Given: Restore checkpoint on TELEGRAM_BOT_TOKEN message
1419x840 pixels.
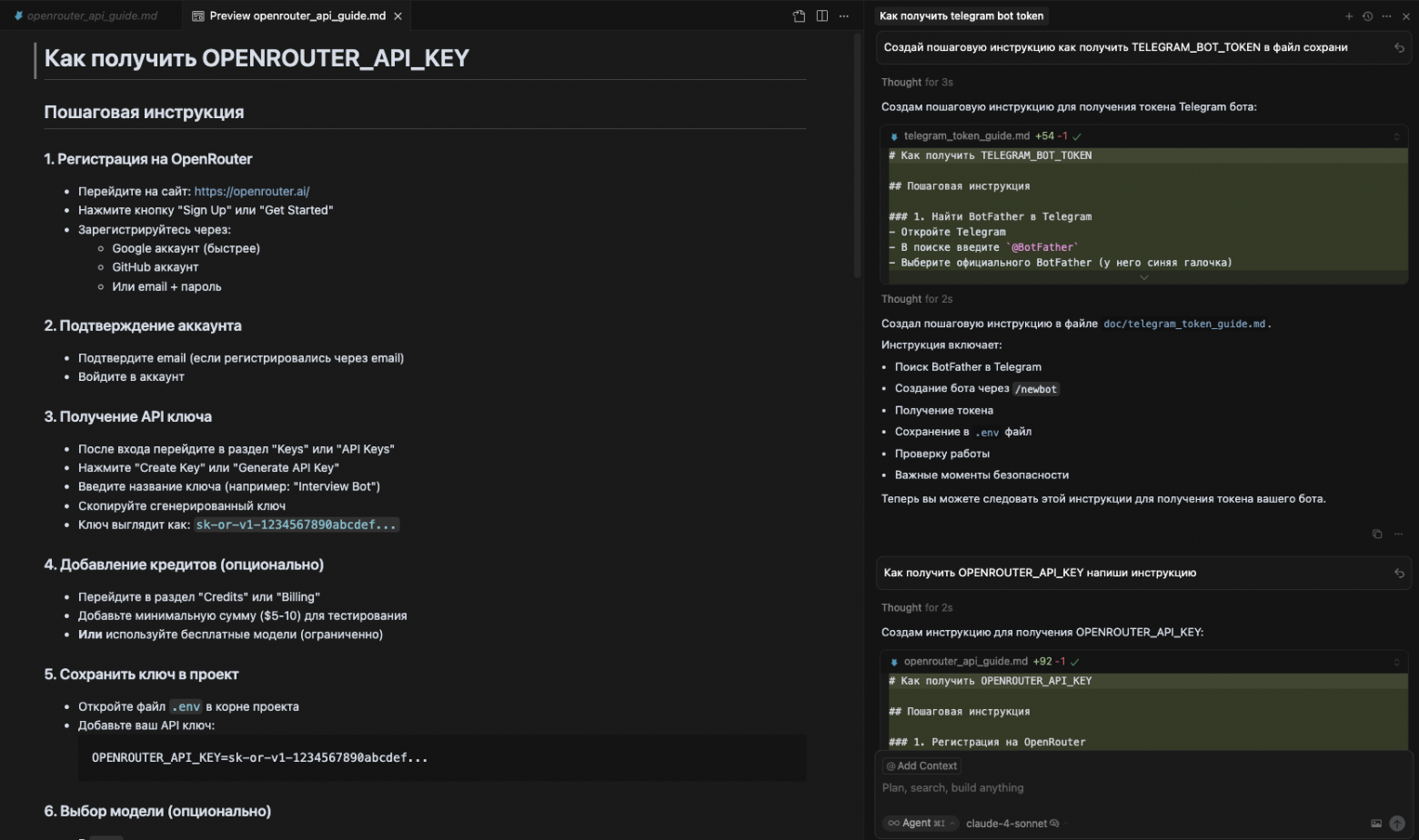Looking at the screenshot, I should pos(1399,48).
